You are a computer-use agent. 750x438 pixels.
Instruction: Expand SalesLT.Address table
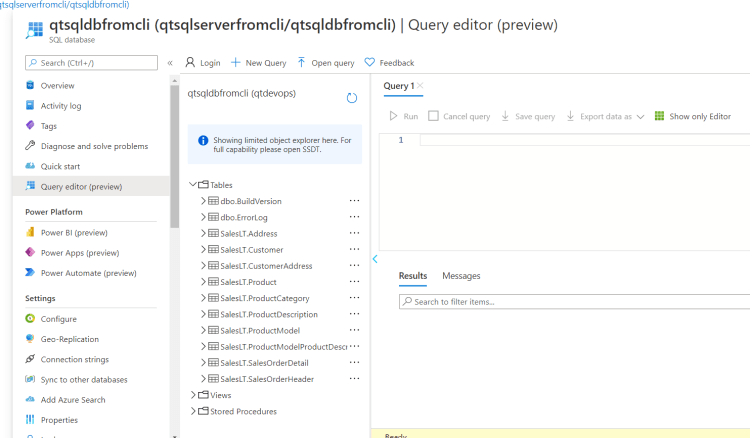[203, 233]
